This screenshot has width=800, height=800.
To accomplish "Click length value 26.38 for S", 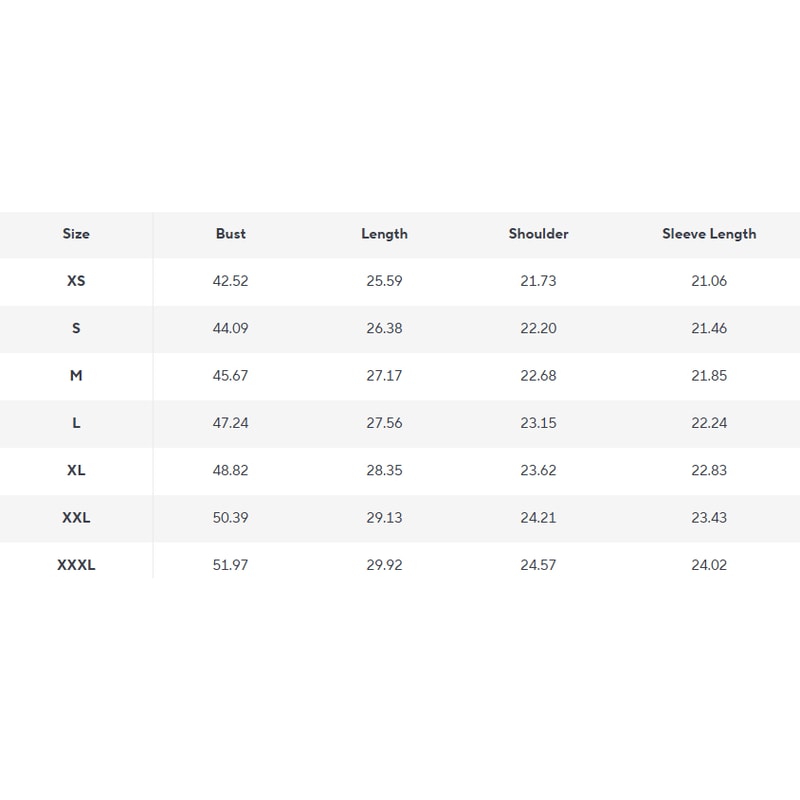I will click(384, 328).
